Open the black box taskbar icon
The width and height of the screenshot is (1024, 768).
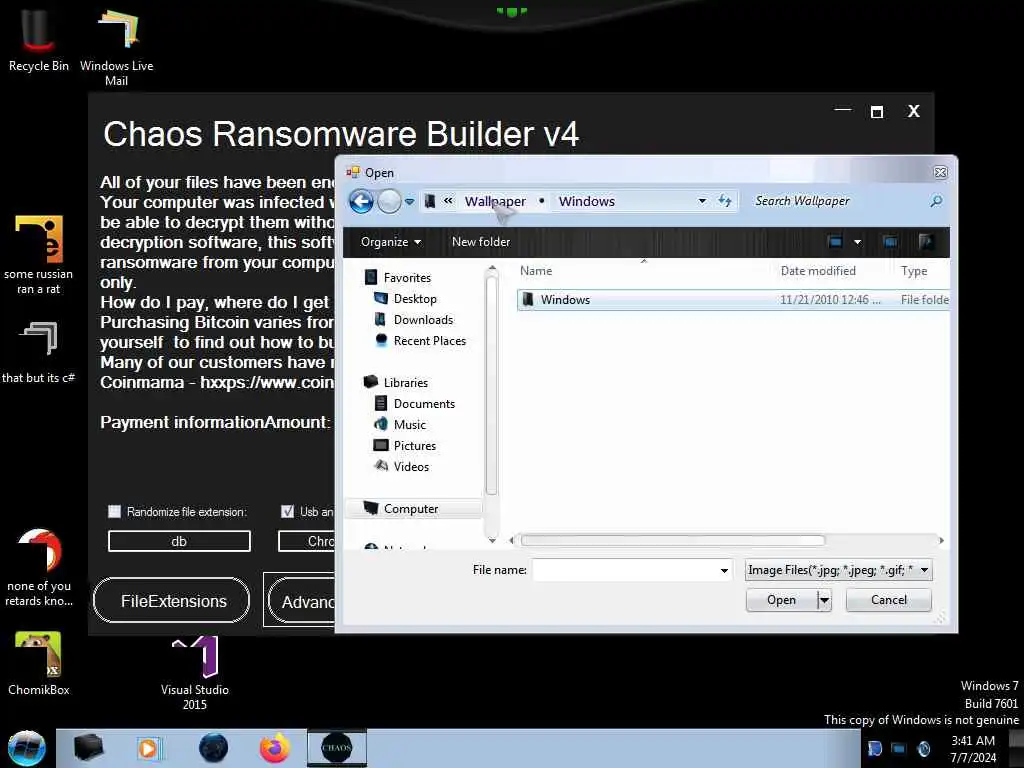89,748
